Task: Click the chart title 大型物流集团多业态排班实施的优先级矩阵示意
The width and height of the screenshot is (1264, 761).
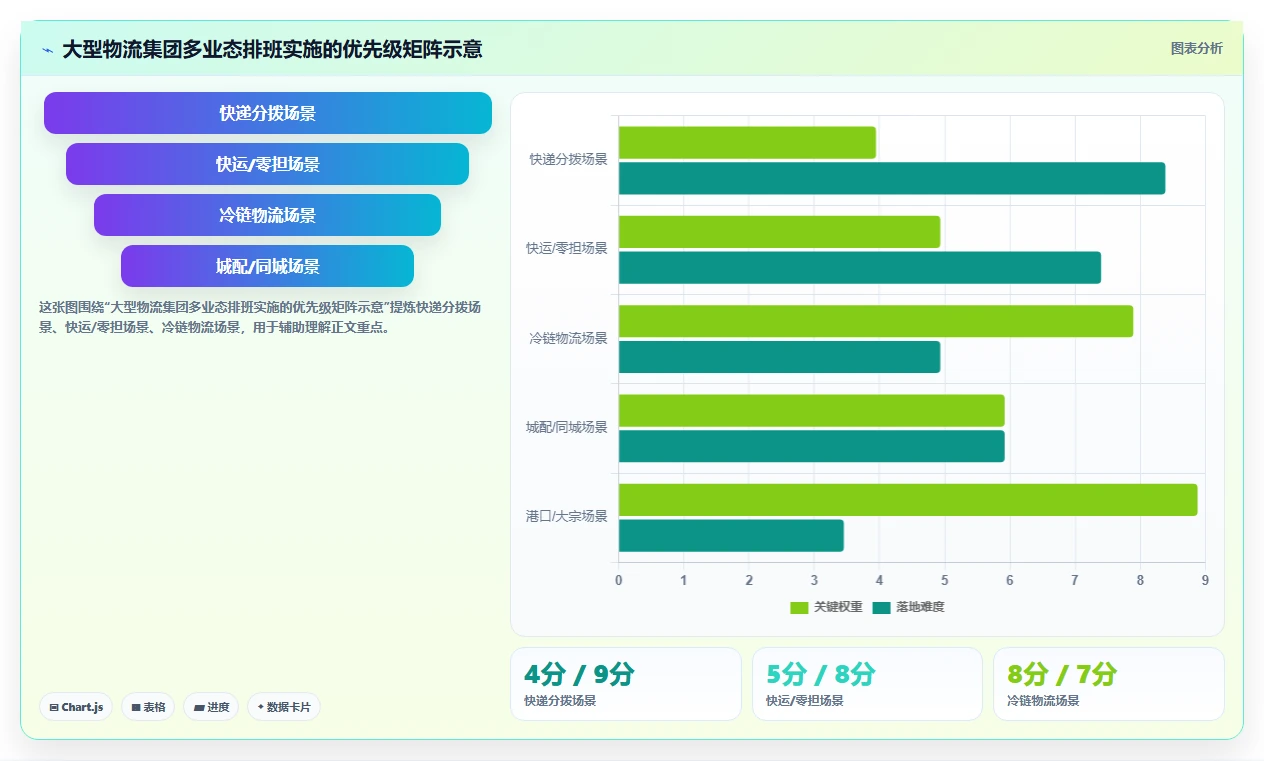Action: pyautogui.click(x=272, y=49)
